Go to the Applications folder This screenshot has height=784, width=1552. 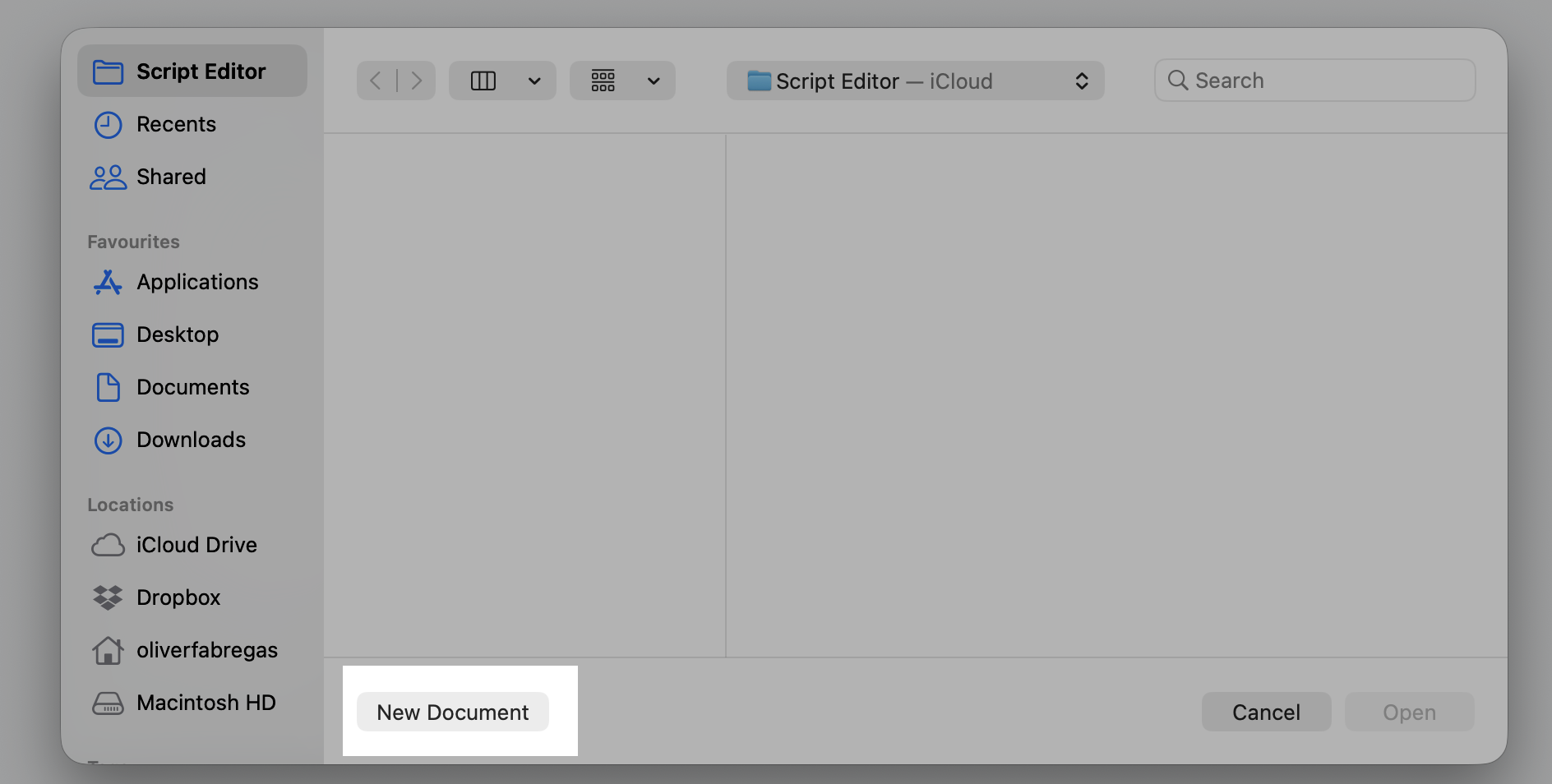(x=192, y=282)
